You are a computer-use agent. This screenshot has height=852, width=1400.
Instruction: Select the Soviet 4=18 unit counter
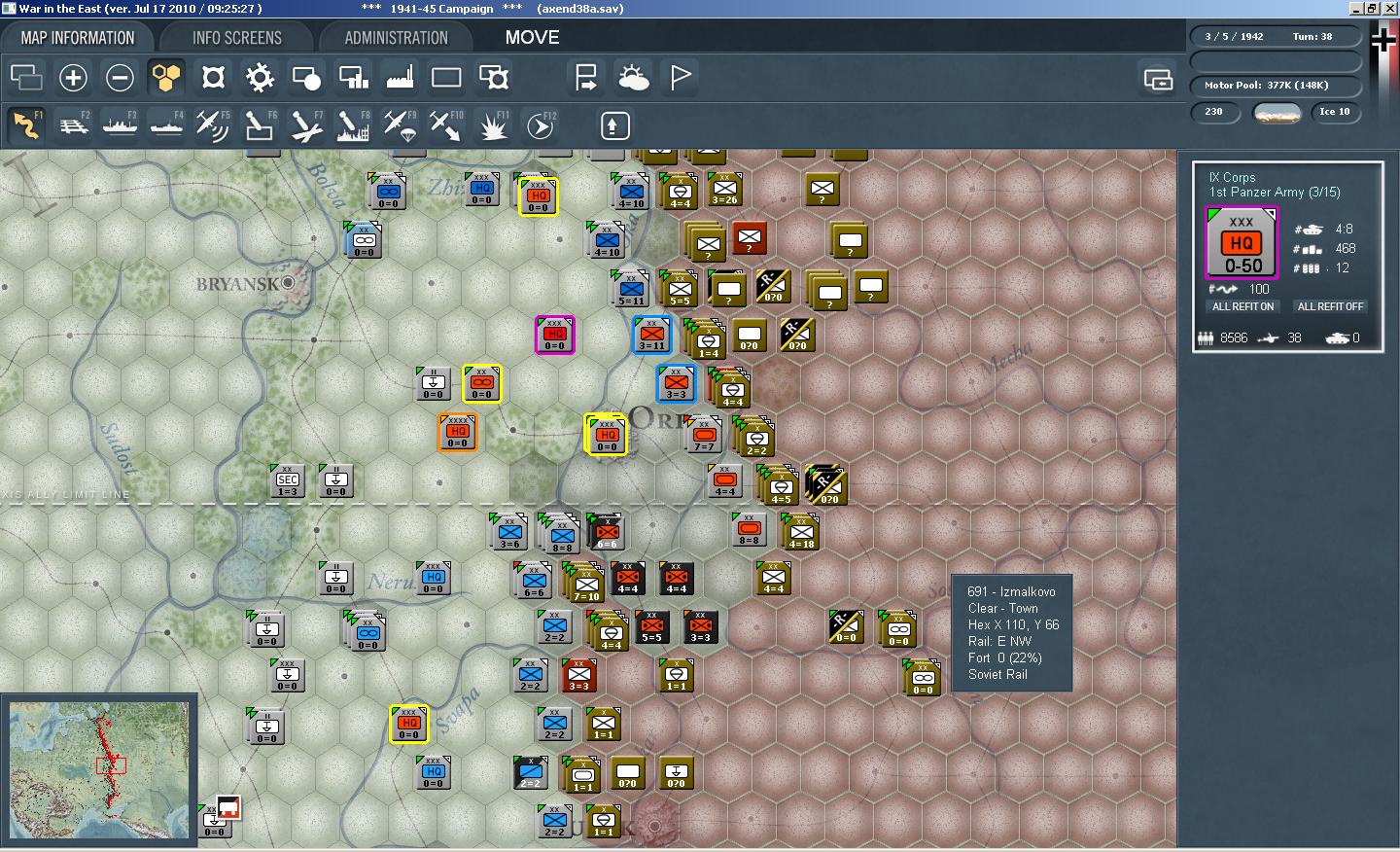tap(801, 532)
